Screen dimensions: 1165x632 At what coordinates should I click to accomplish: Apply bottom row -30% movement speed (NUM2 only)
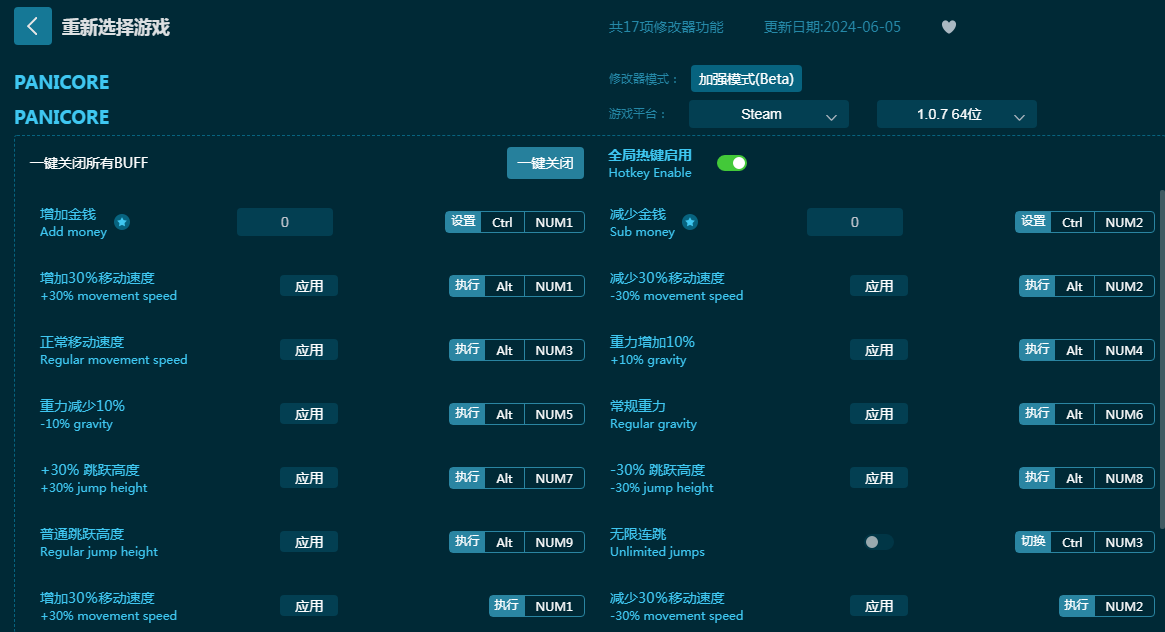click(x=879, y=606)
